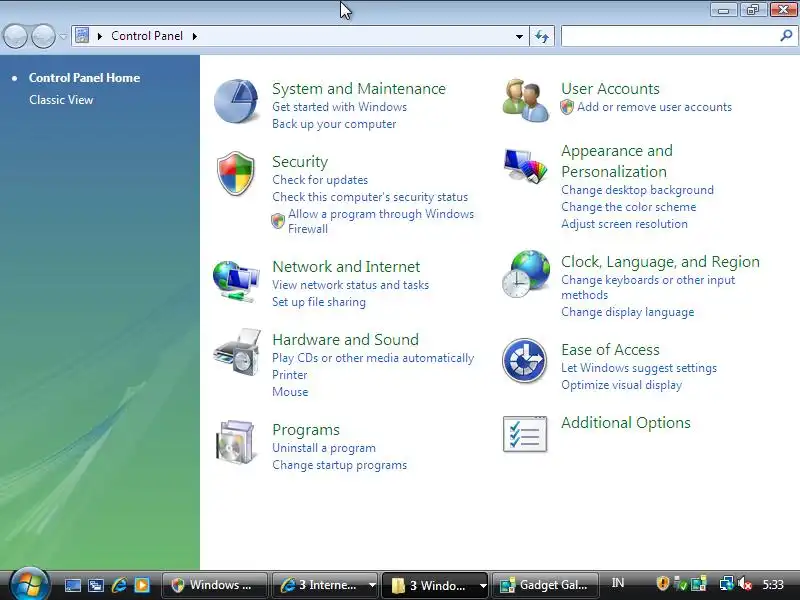This screenshot has width=800, height=600.
Task: Expand the 3 Internet Explorer taskbar group arrow
Action: click(372, 585)
